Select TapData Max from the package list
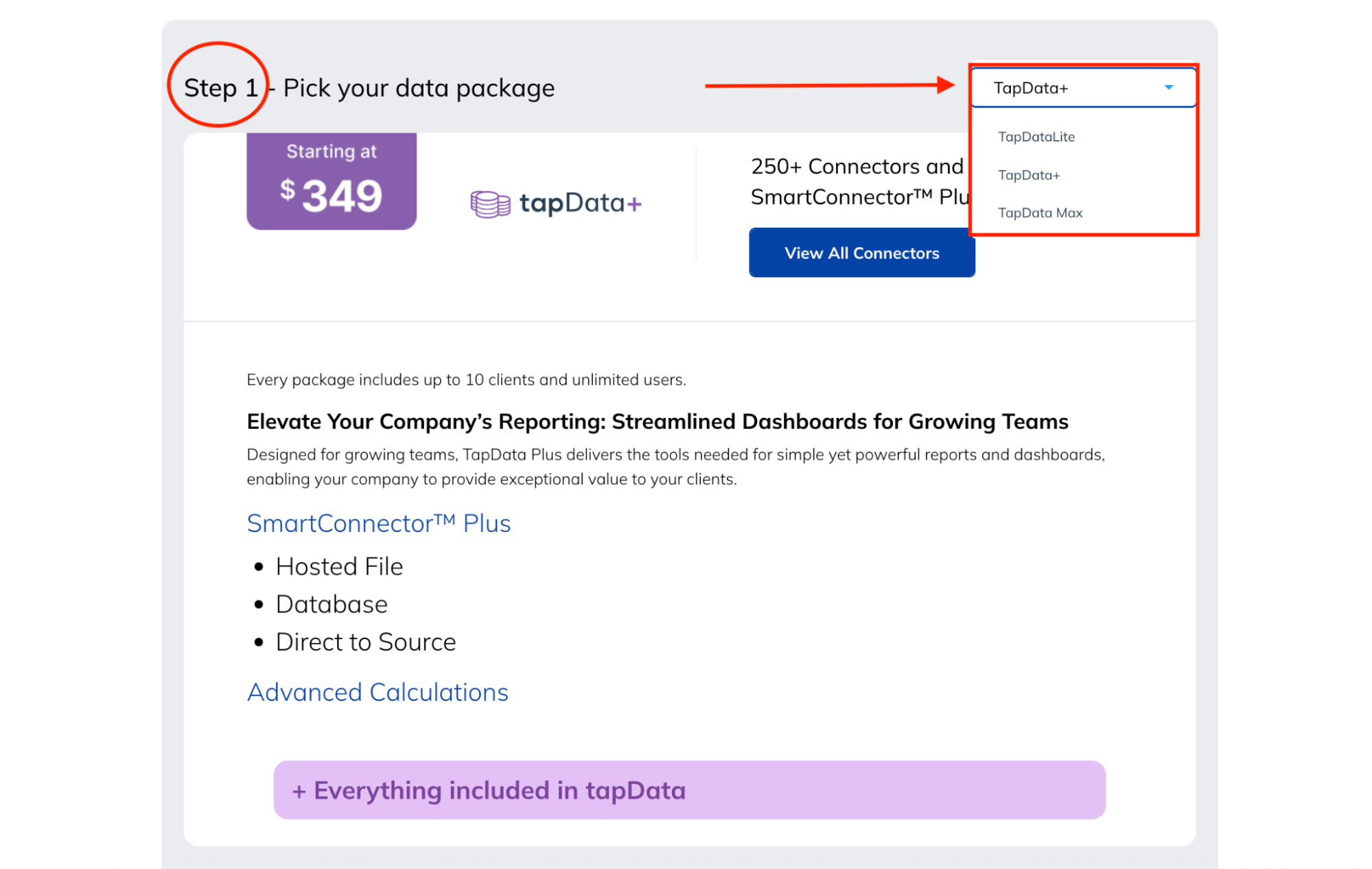This screenshot has height=869, width=1372. pyautogui.click(x=1040, y=213)
